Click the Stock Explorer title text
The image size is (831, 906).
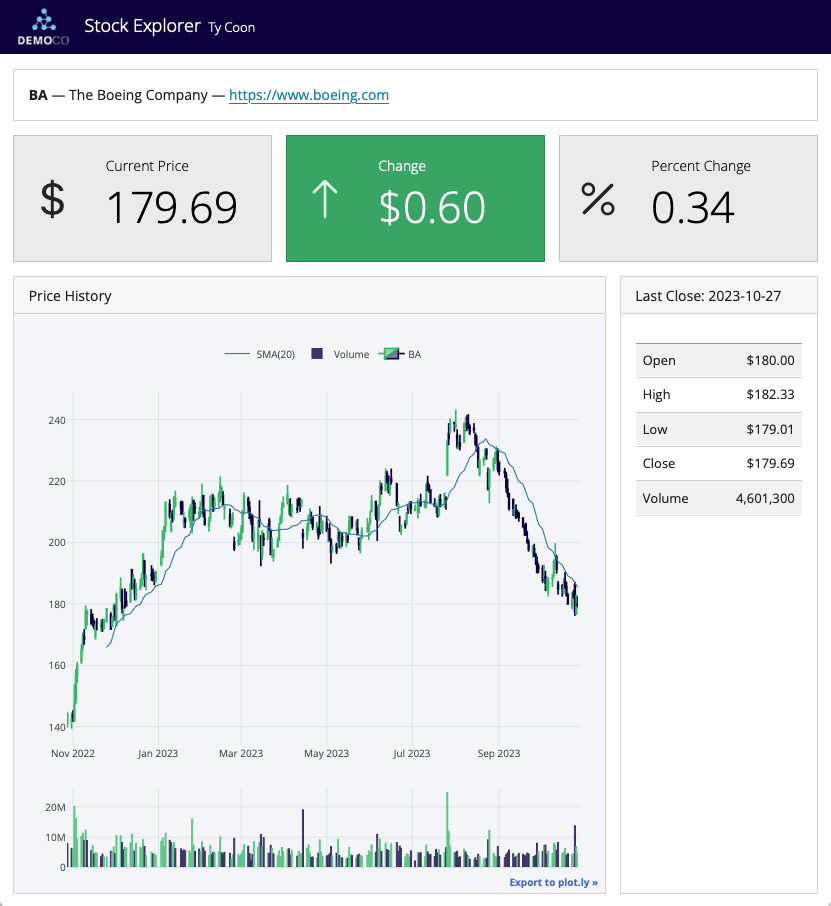[x=142, y=26]
